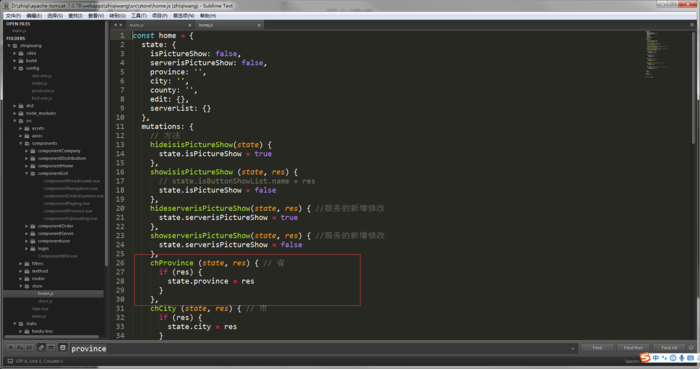
Task: Collapse the componentList folder
Action: tap(26, 174)
